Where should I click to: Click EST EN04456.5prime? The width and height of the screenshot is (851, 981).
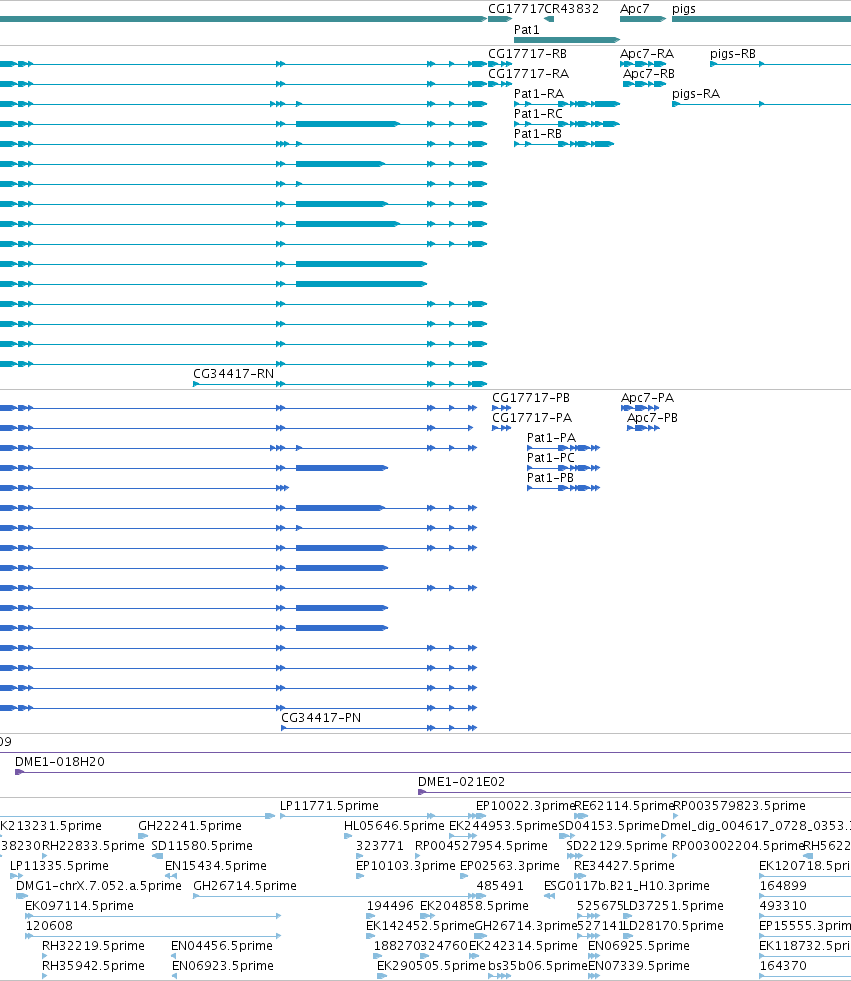[222, 946]
